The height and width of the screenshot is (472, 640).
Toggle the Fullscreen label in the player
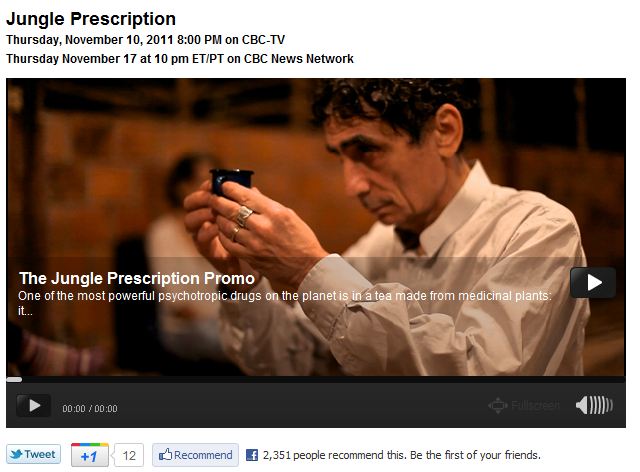(x=535, y=405)
